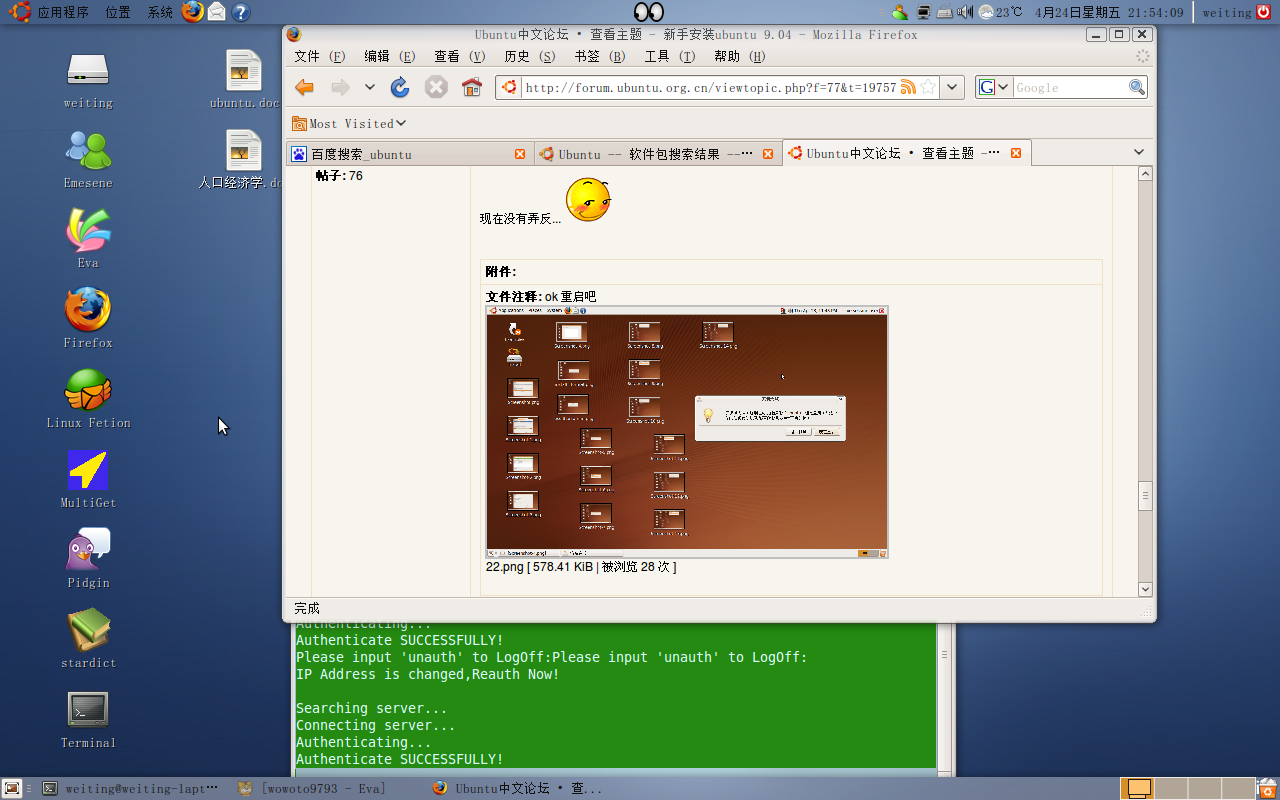Open the list all tabs dropdown
This screenshot has height=800, width=1280.
(1139, 152)
